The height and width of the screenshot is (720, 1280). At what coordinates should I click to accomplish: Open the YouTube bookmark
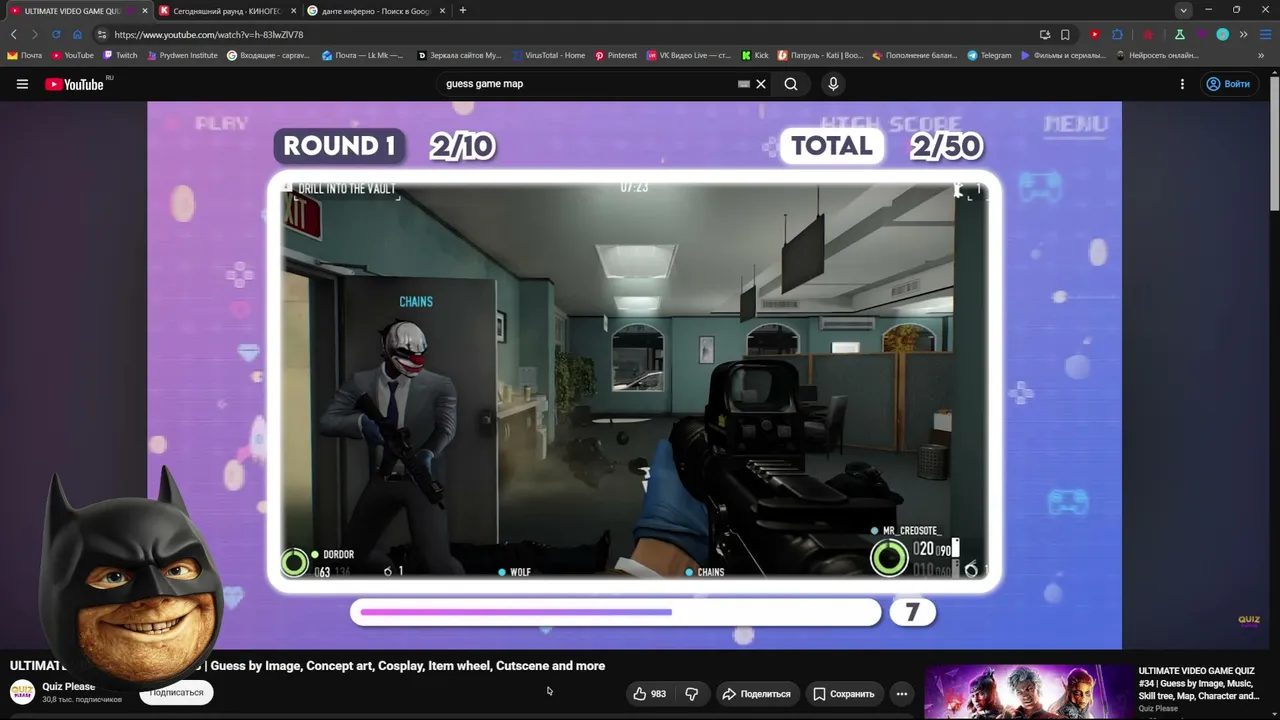pos(73,56)
